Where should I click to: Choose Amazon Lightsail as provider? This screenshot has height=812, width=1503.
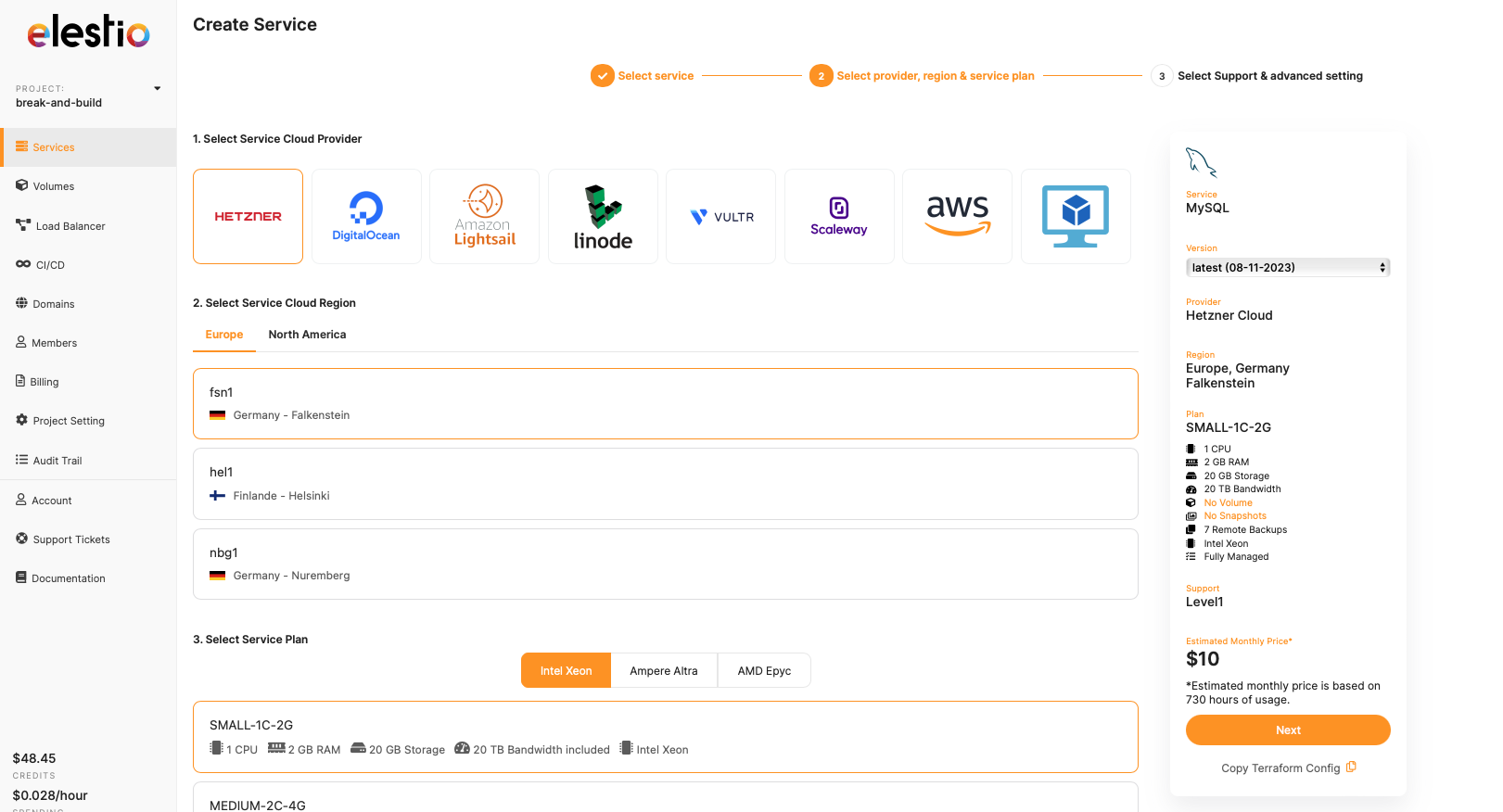[484, 217]
